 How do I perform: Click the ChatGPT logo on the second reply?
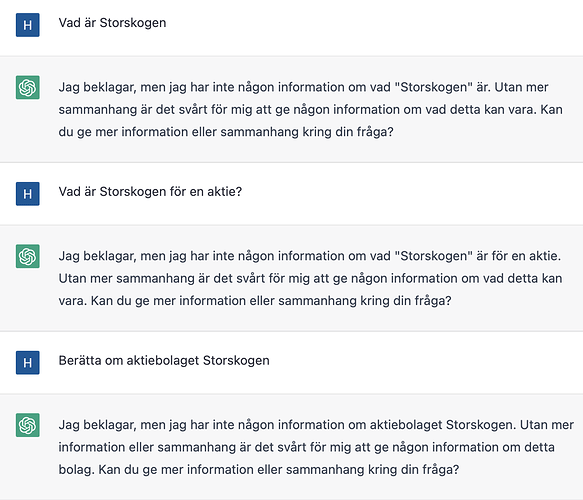pos(28,256)
